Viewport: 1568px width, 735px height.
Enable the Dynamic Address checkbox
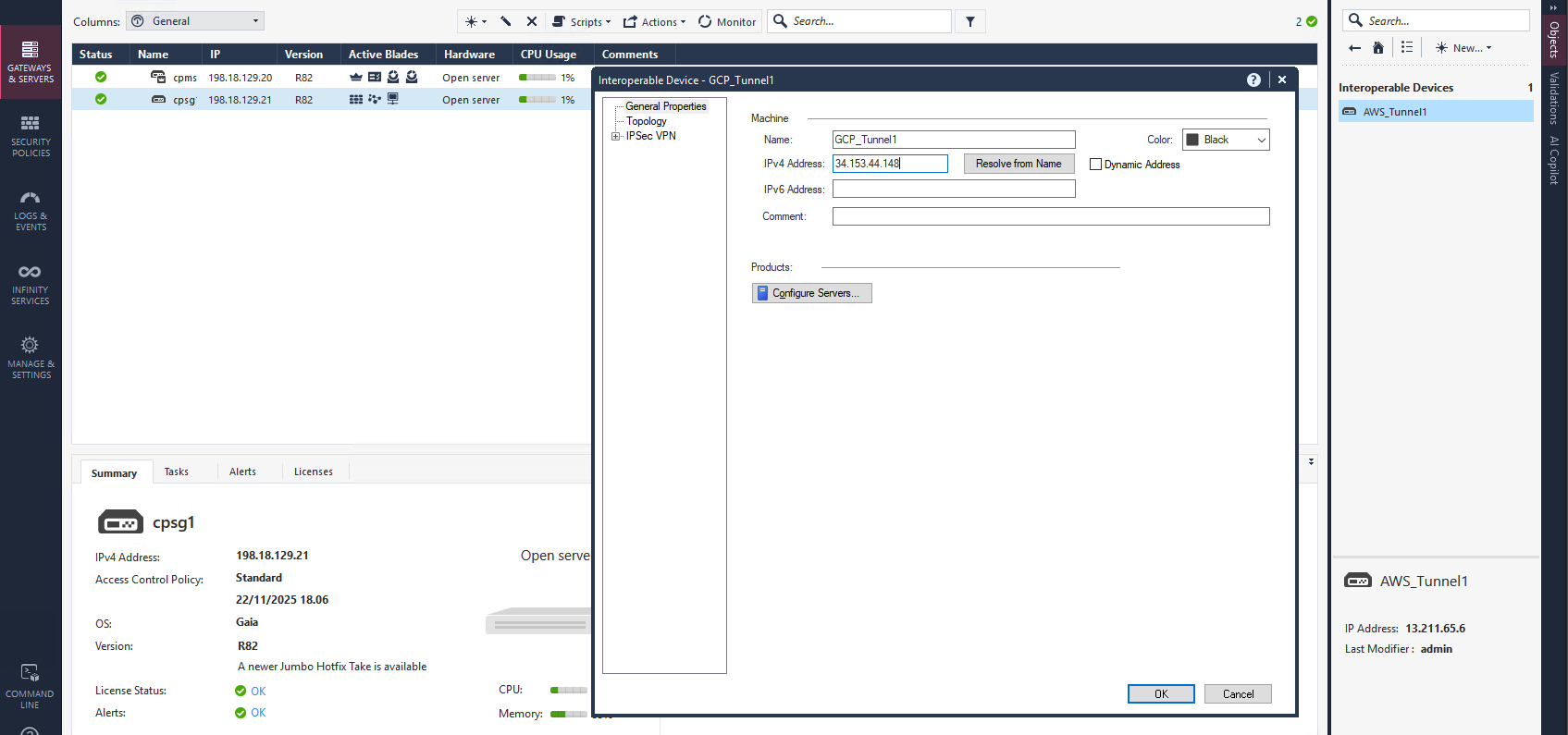(x=1096, y=165)
